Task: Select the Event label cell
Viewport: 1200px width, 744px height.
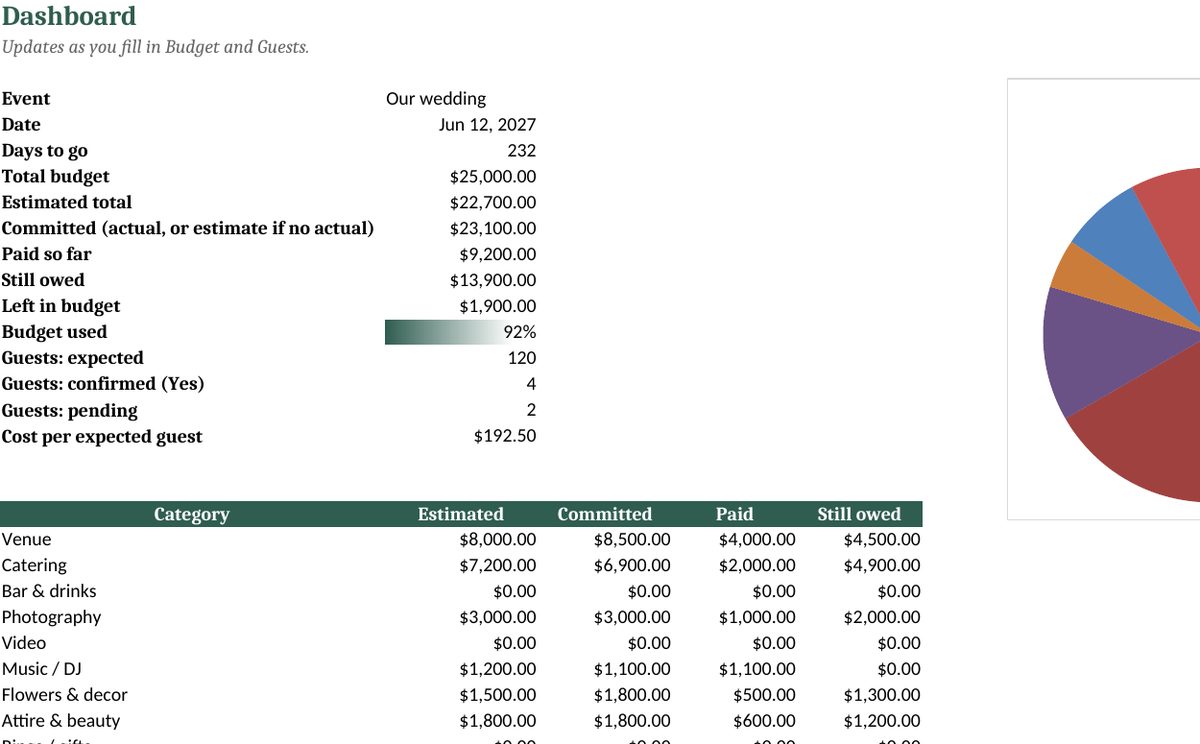Action: [26, 99]
